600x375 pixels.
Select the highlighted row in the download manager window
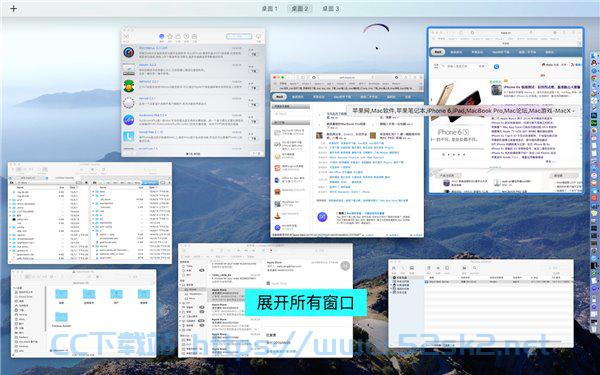[499, 282]
